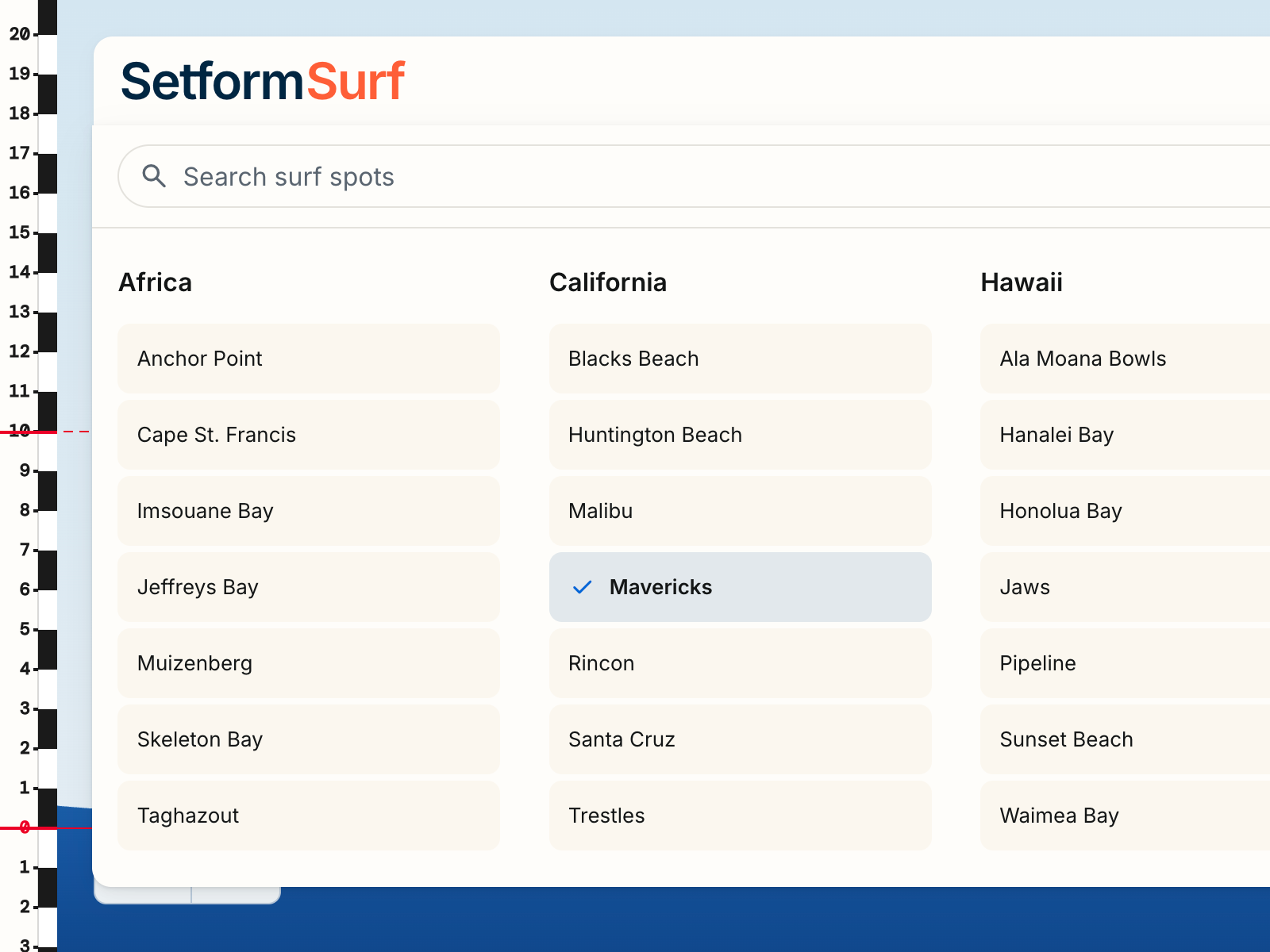Click the Africa group heading

[156, 282]
